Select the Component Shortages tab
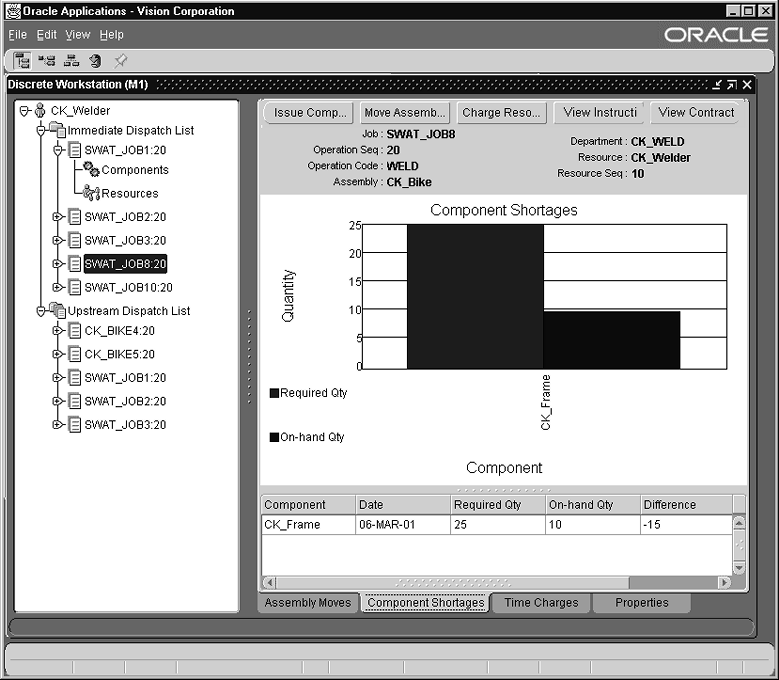779x680 pixels. coord(426,603)
